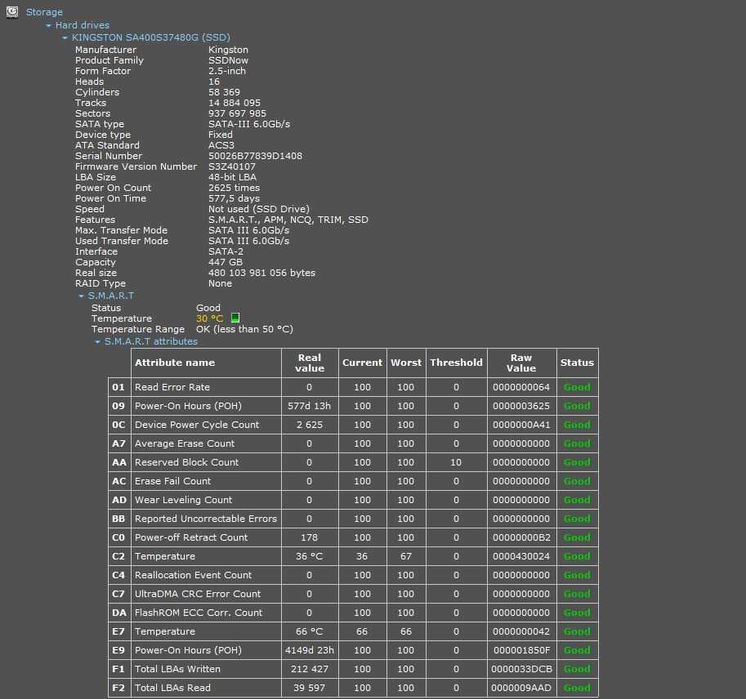Click the Worst column header

tap(406, 363)
